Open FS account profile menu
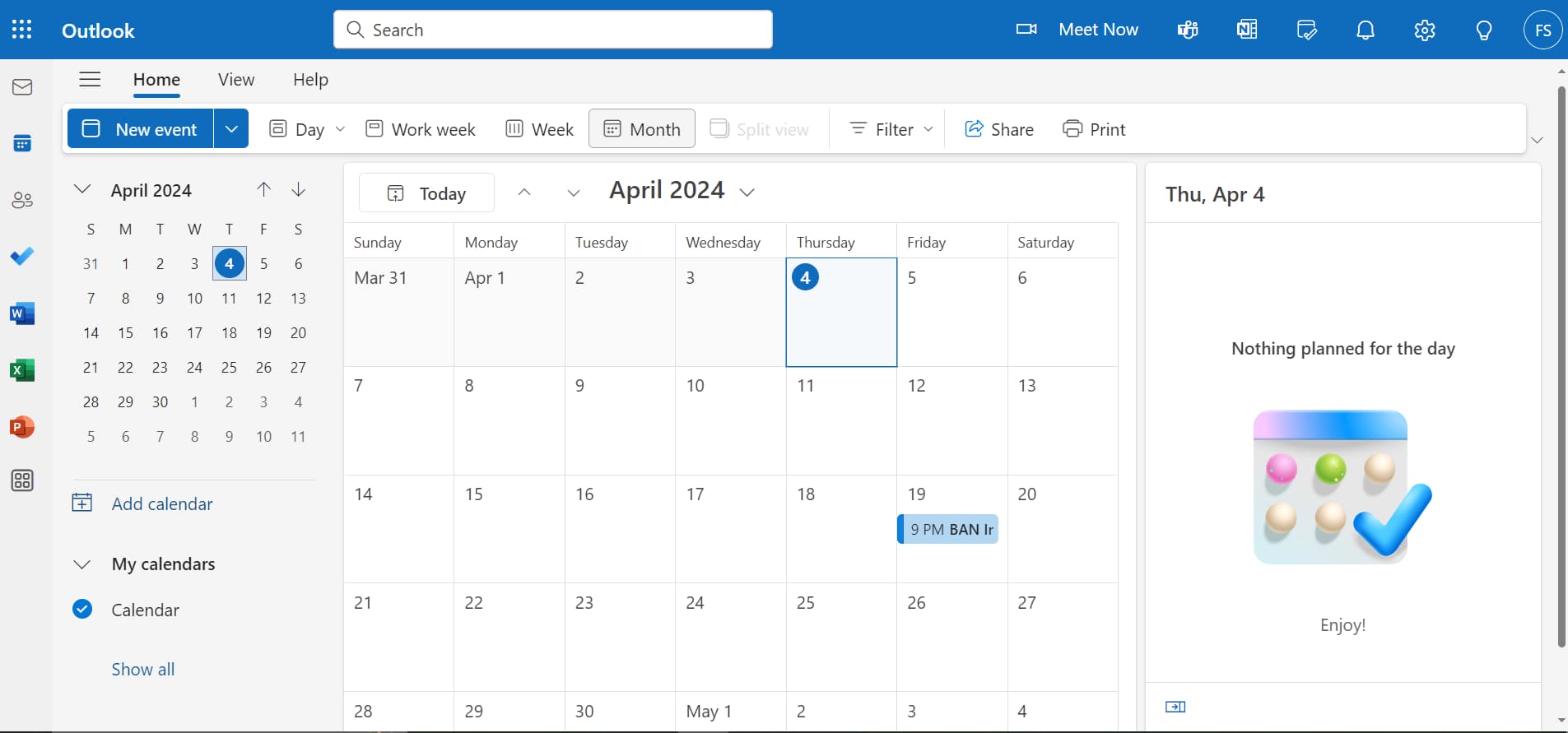Screen dimensions: 1568x733 [x=1543, y=30]
